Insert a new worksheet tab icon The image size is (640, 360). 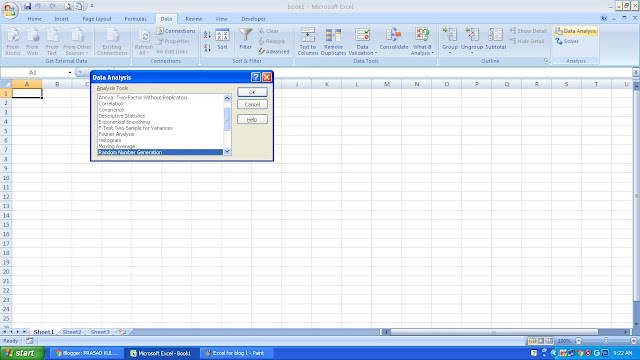point(122,332)
